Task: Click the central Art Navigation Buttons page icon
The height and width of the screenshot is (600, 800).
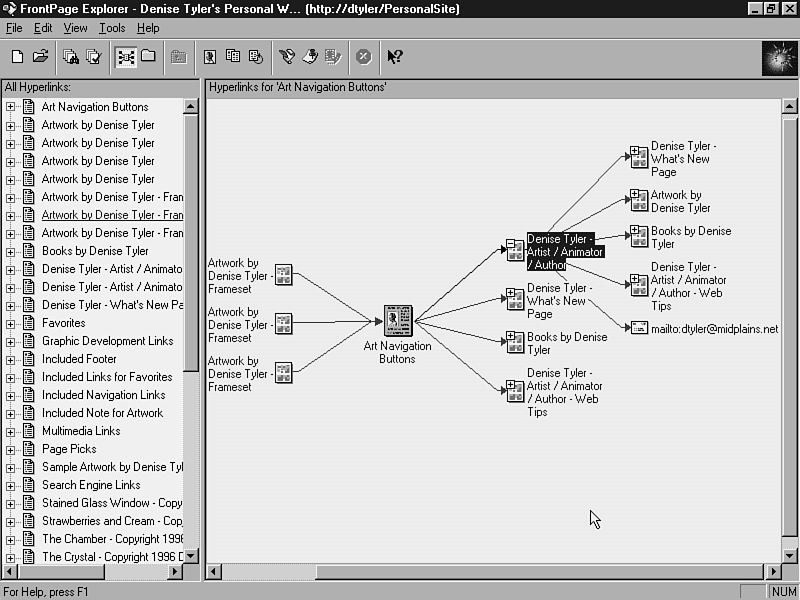Action: [398, 321]
